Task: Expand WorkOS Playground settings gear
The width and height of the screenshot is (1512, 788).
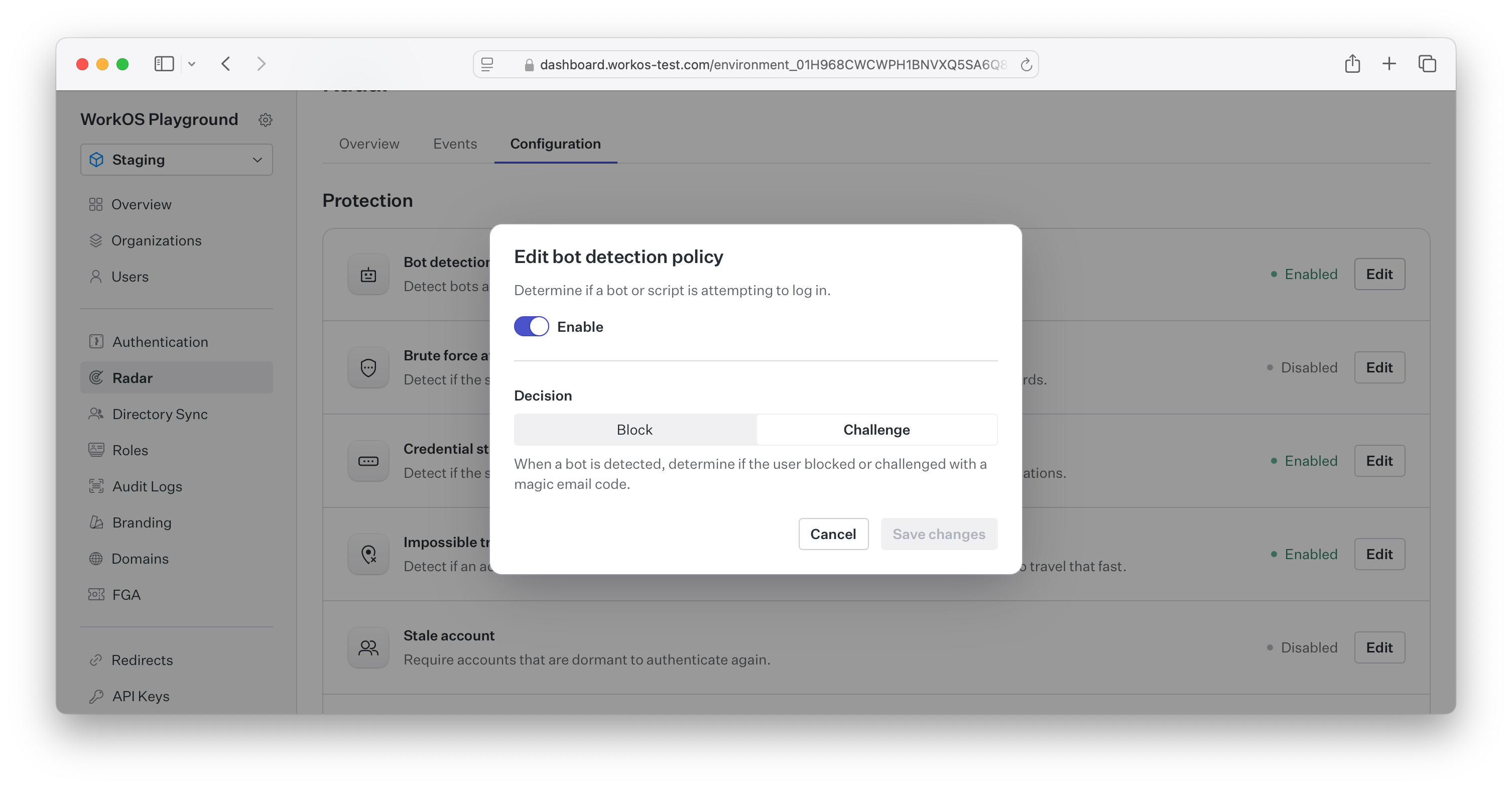Action: coord(265,118)
